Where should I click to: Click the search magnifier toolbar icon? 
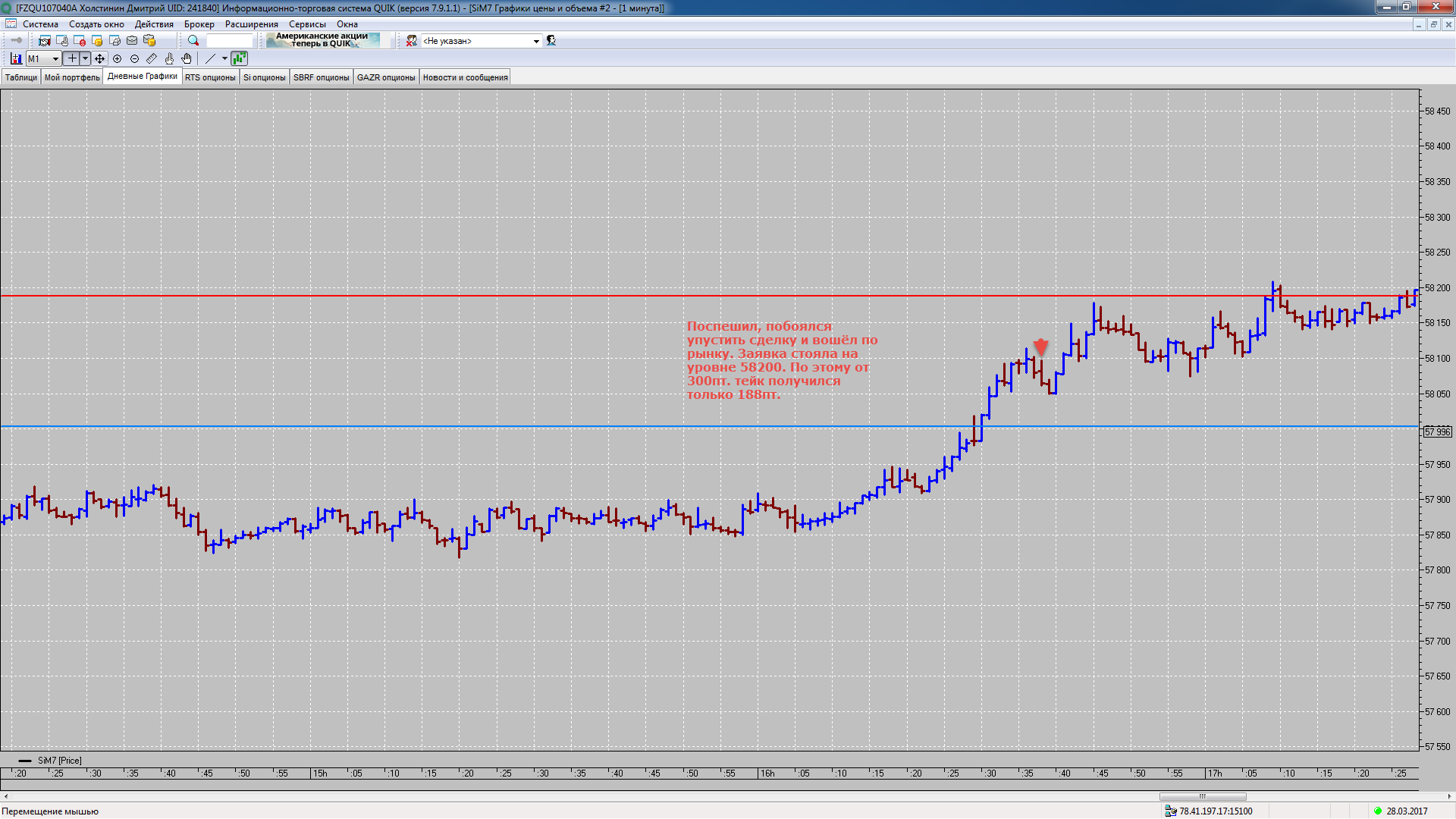[x=193, y=41]
